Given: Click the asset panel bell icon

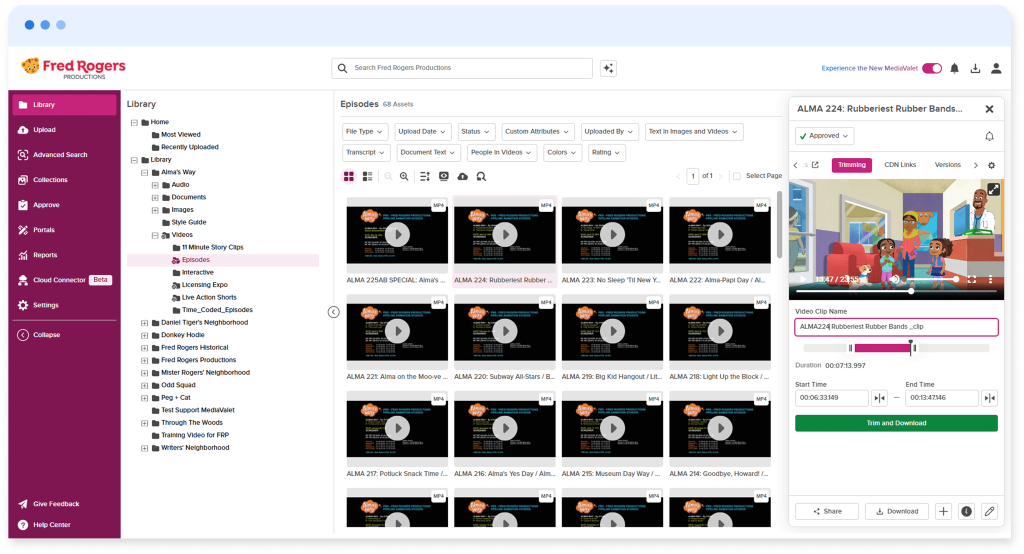Looking at the screenshot, I should (989, 136).
